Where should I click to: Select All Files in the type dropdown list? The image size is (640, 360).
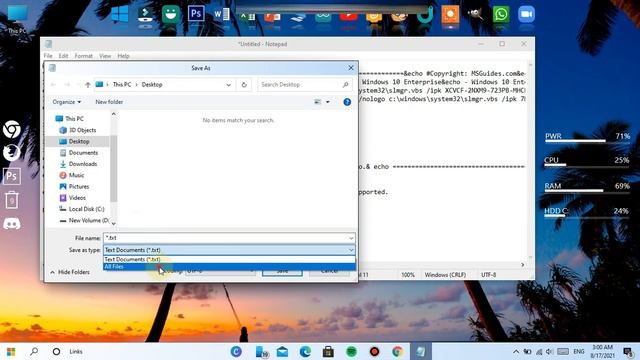(x=229, y=267)
